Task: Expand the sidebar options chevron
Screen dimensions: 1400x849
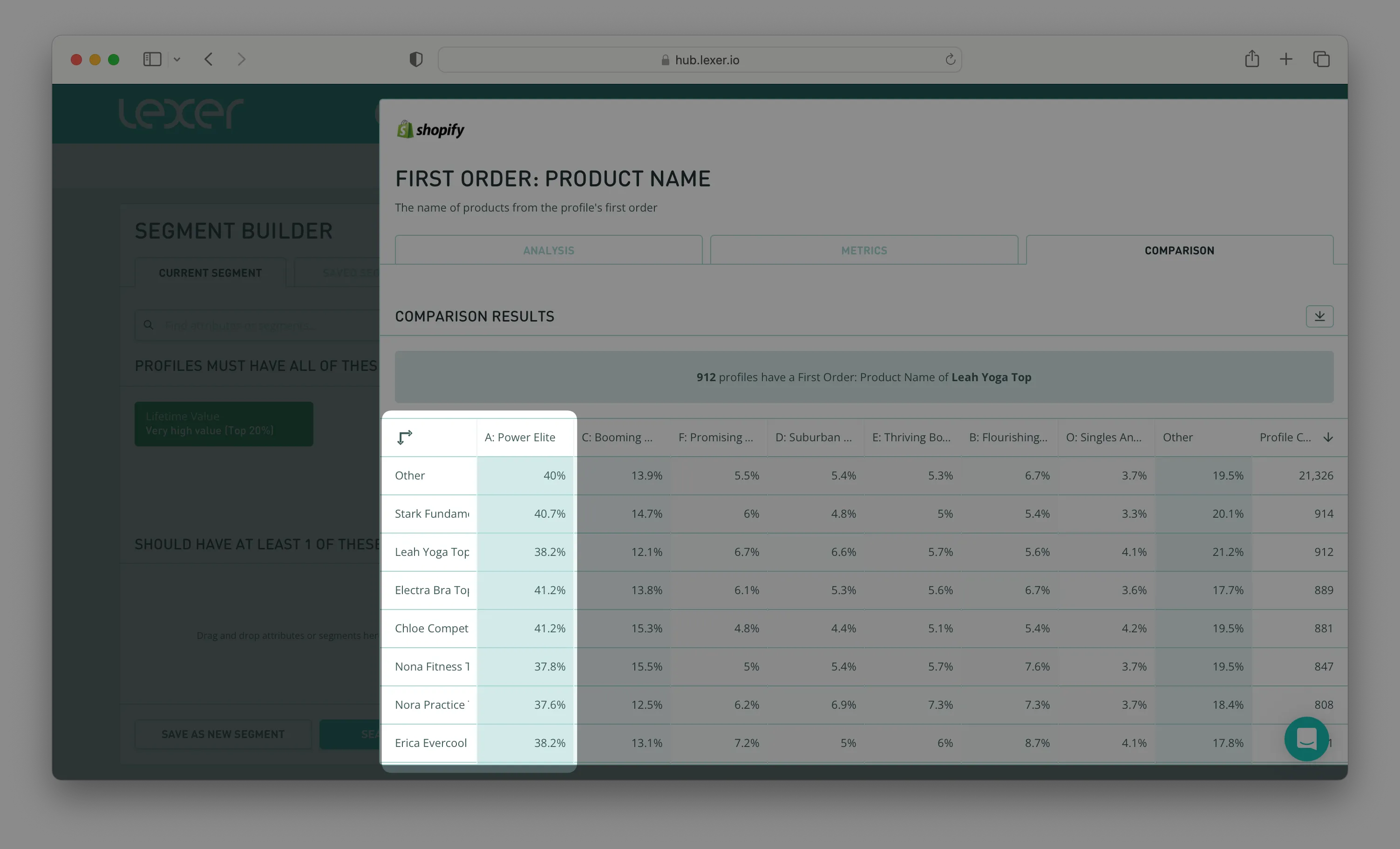Action: pyautogui.click(x=177, y=60)
